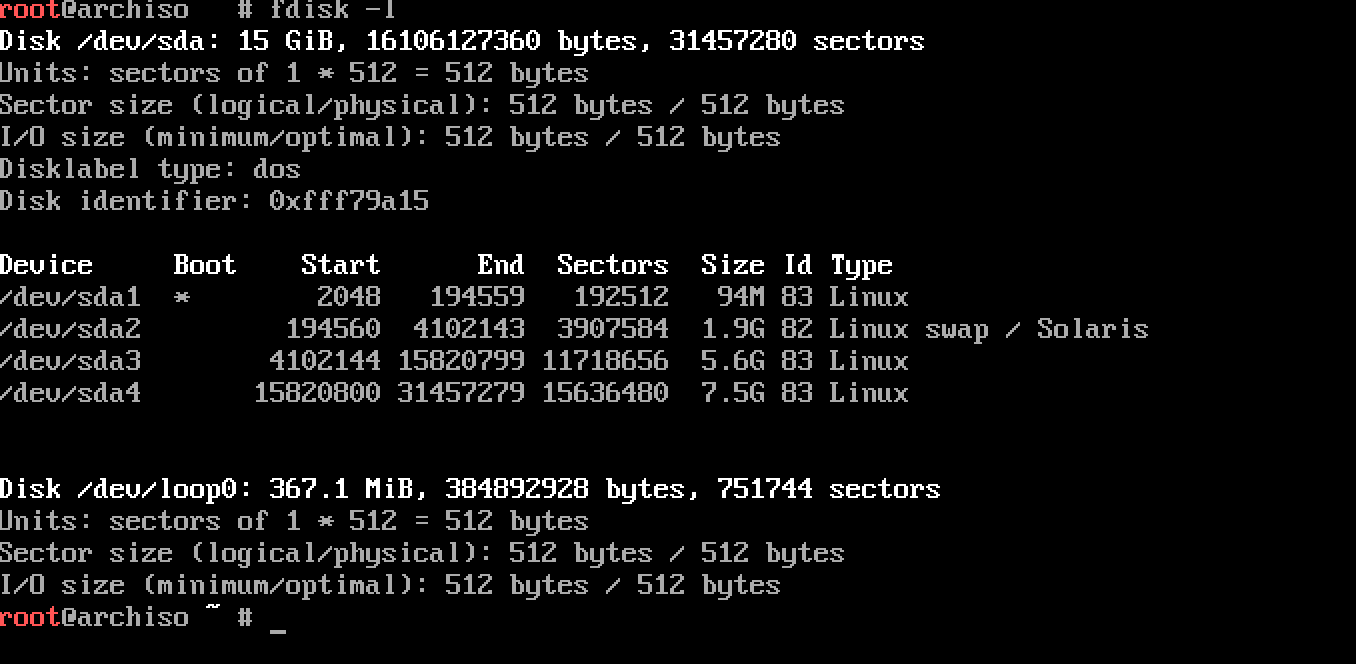
Task: Click the "Disklabel type: dos" line
Action: tap(150, 169)
